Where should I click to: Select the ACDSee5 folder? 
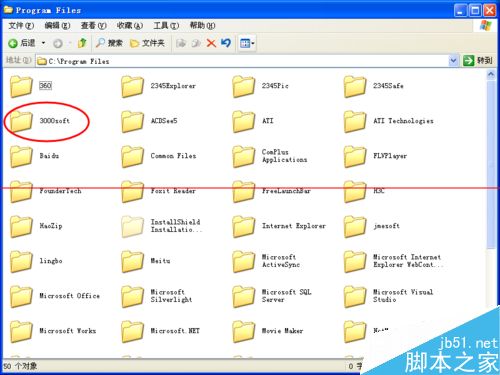click(149, 121)
